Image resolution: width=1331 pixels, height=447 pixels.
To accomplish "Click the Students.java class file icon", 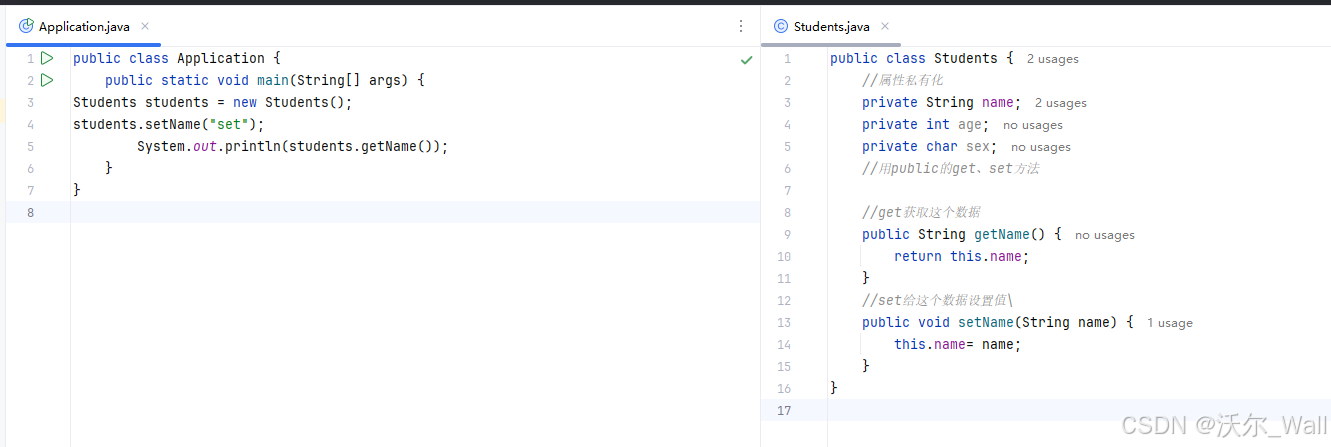I will 781,26.
